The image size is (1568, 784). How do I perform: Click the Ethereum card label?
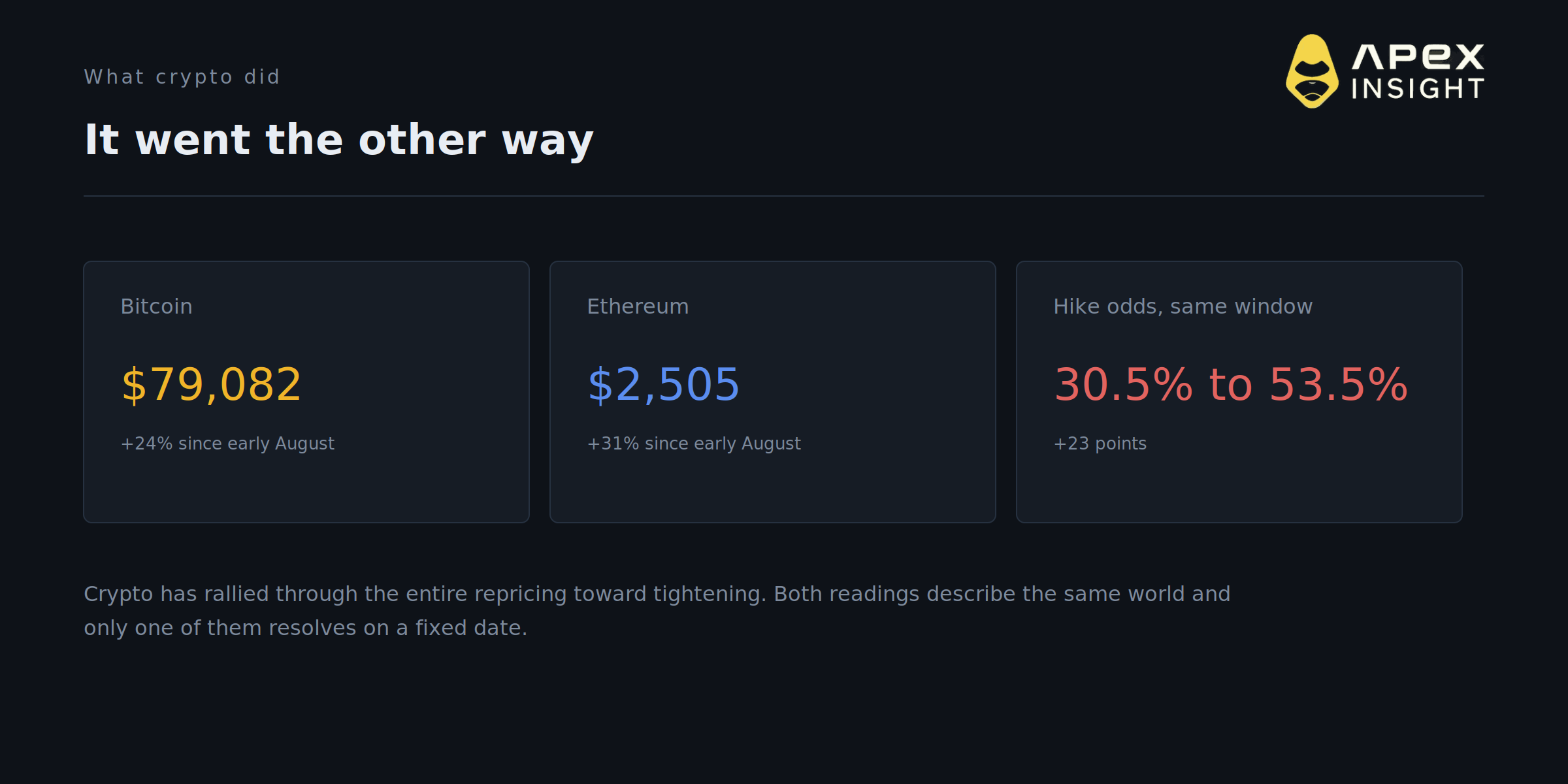click(x=638, y=306)
